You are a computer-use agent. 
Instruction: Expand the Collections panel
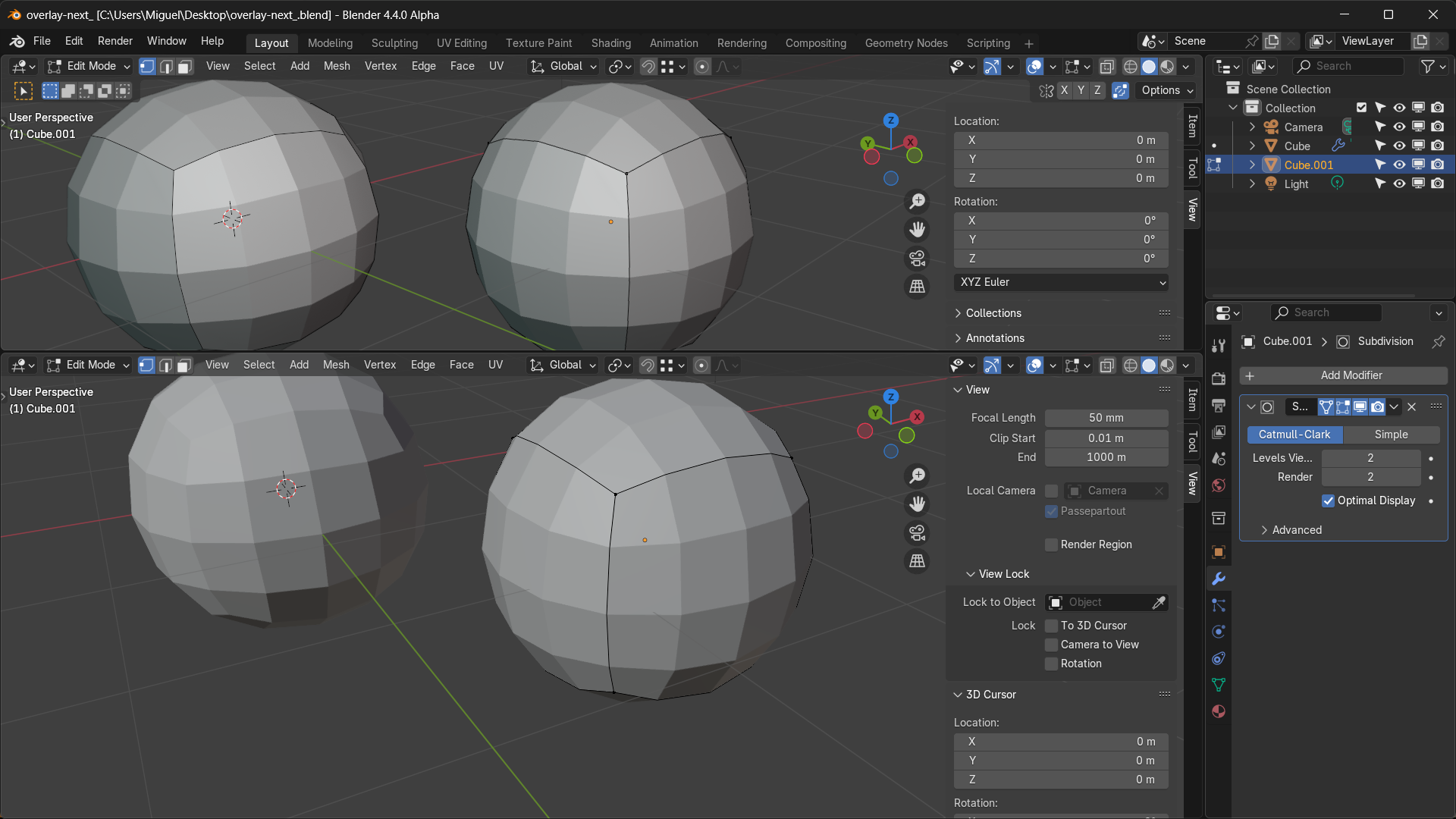coord(993,313)
